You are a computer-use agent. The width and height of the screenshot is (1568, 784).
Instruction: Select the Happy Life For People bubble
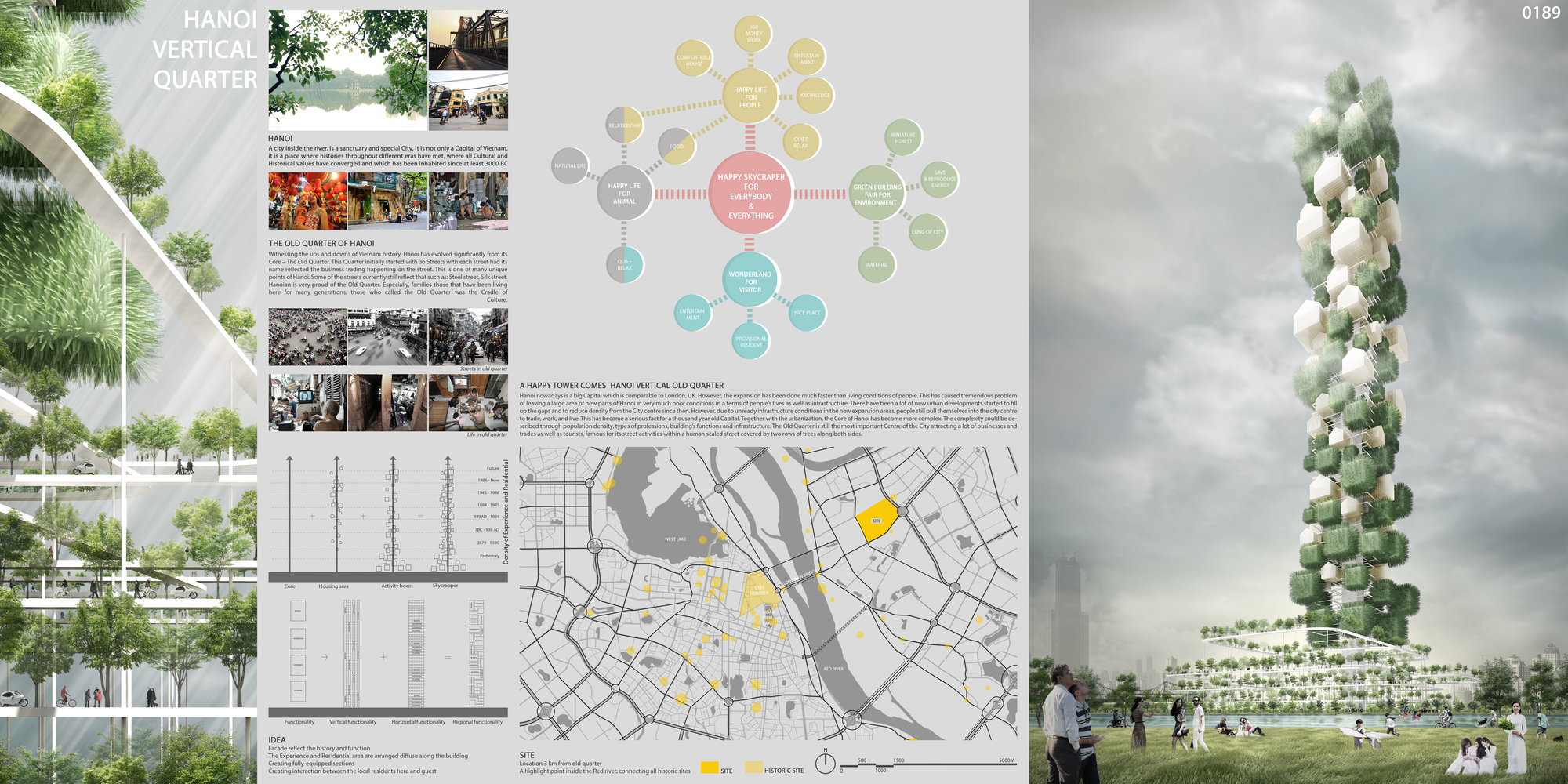coord(750,97)
